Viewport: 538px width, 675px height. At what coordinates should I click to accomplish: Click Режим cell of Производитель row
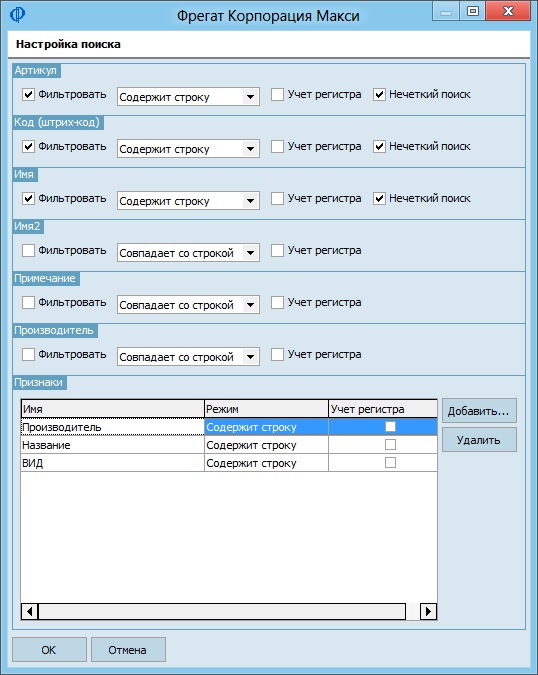click(x=266, y=427)
